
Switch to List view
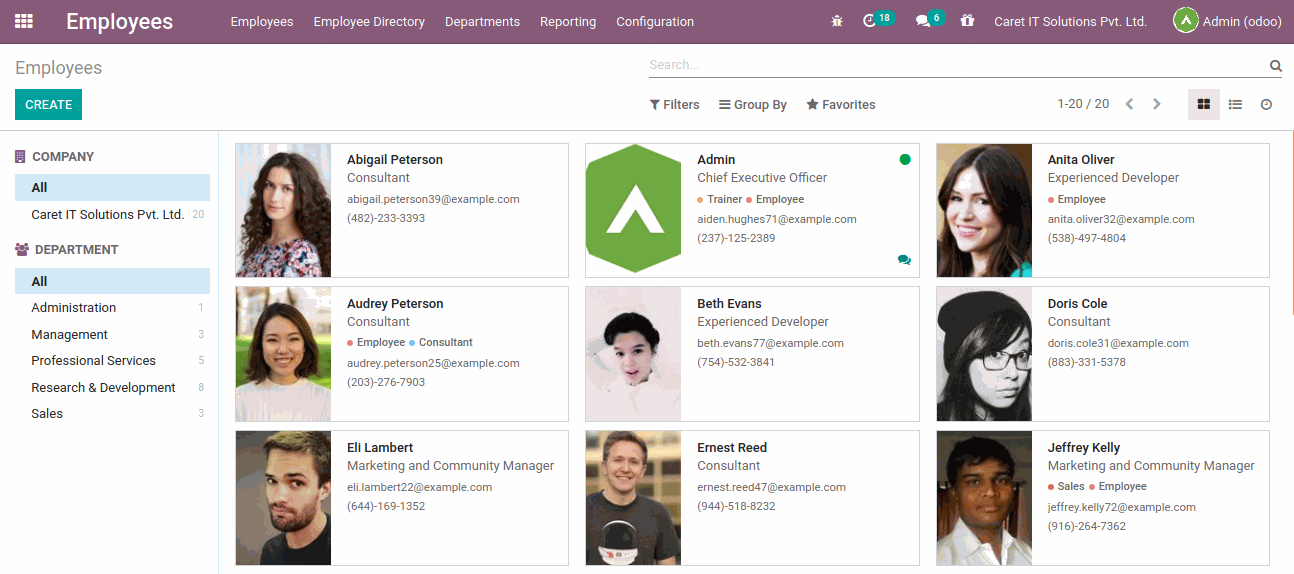click(1235, 104)
